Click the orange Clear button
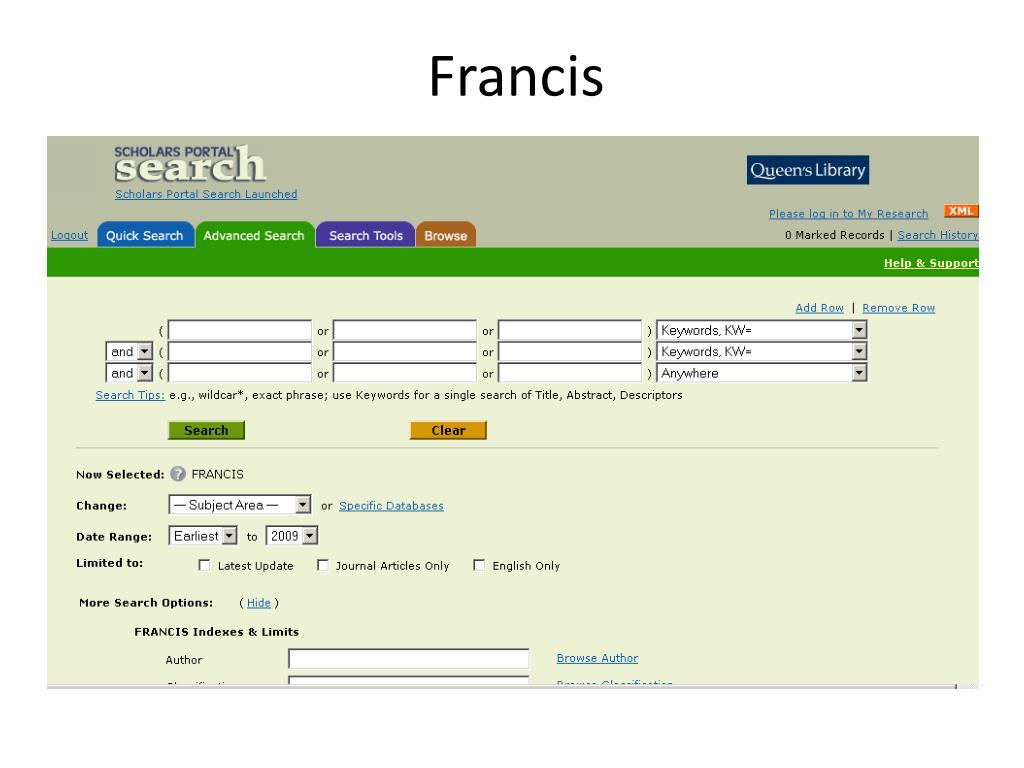 click(449, 430)
